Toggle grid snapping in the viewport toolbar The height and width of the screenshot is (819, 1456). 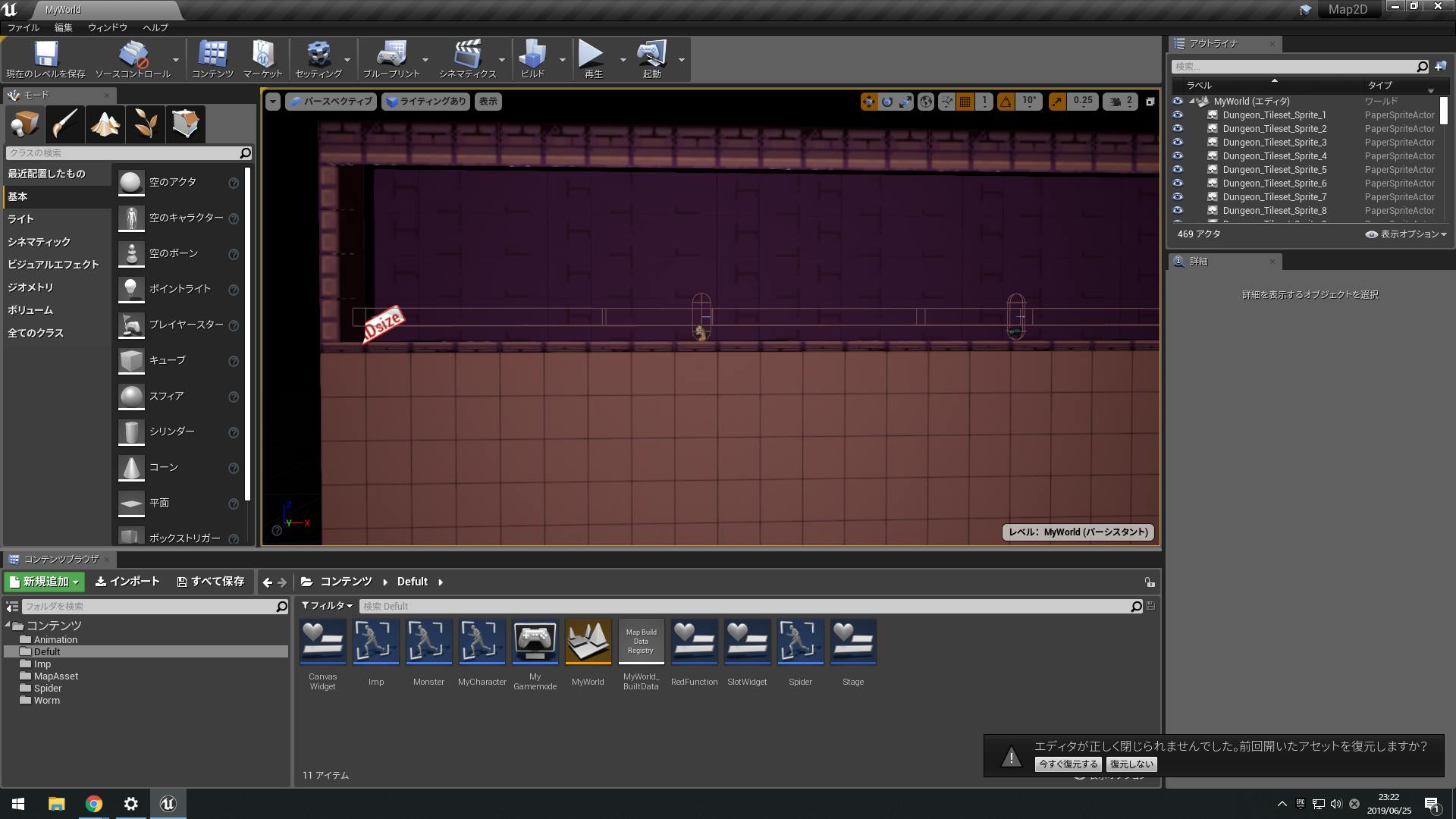[x=965, y=102]
